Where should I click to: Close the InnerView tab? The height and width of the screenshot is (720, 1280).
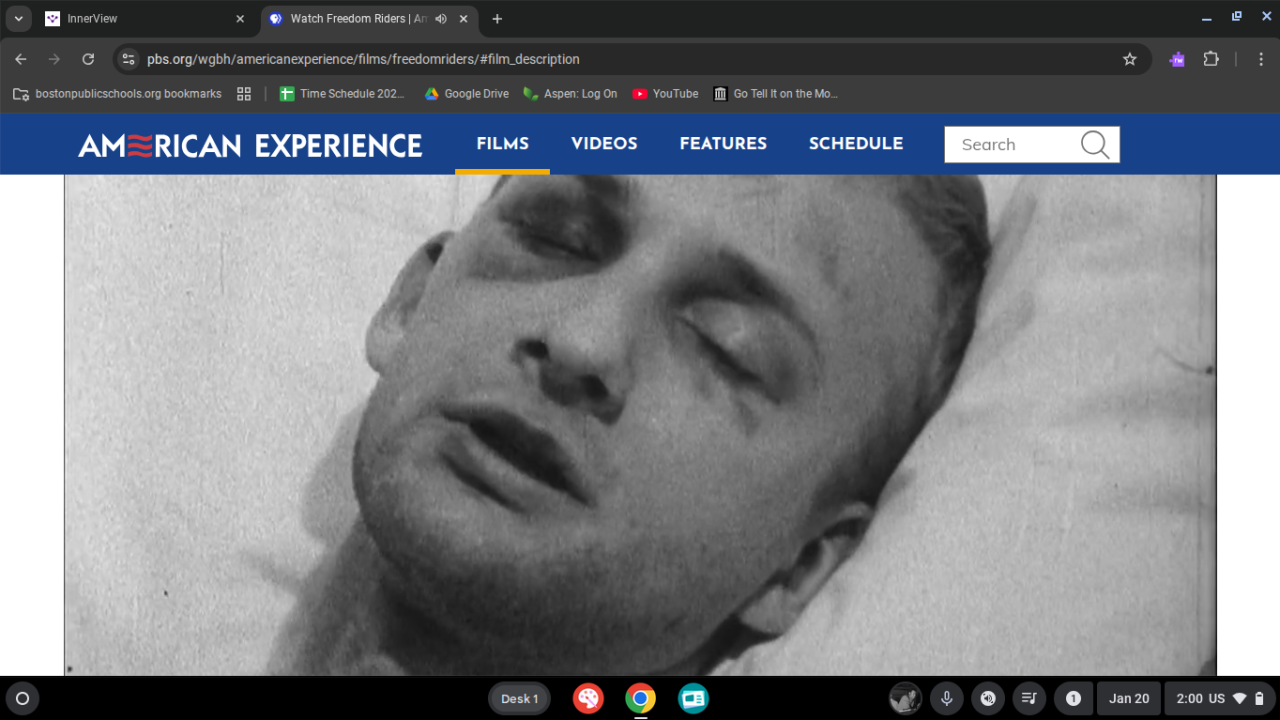(x=240, y=19)
